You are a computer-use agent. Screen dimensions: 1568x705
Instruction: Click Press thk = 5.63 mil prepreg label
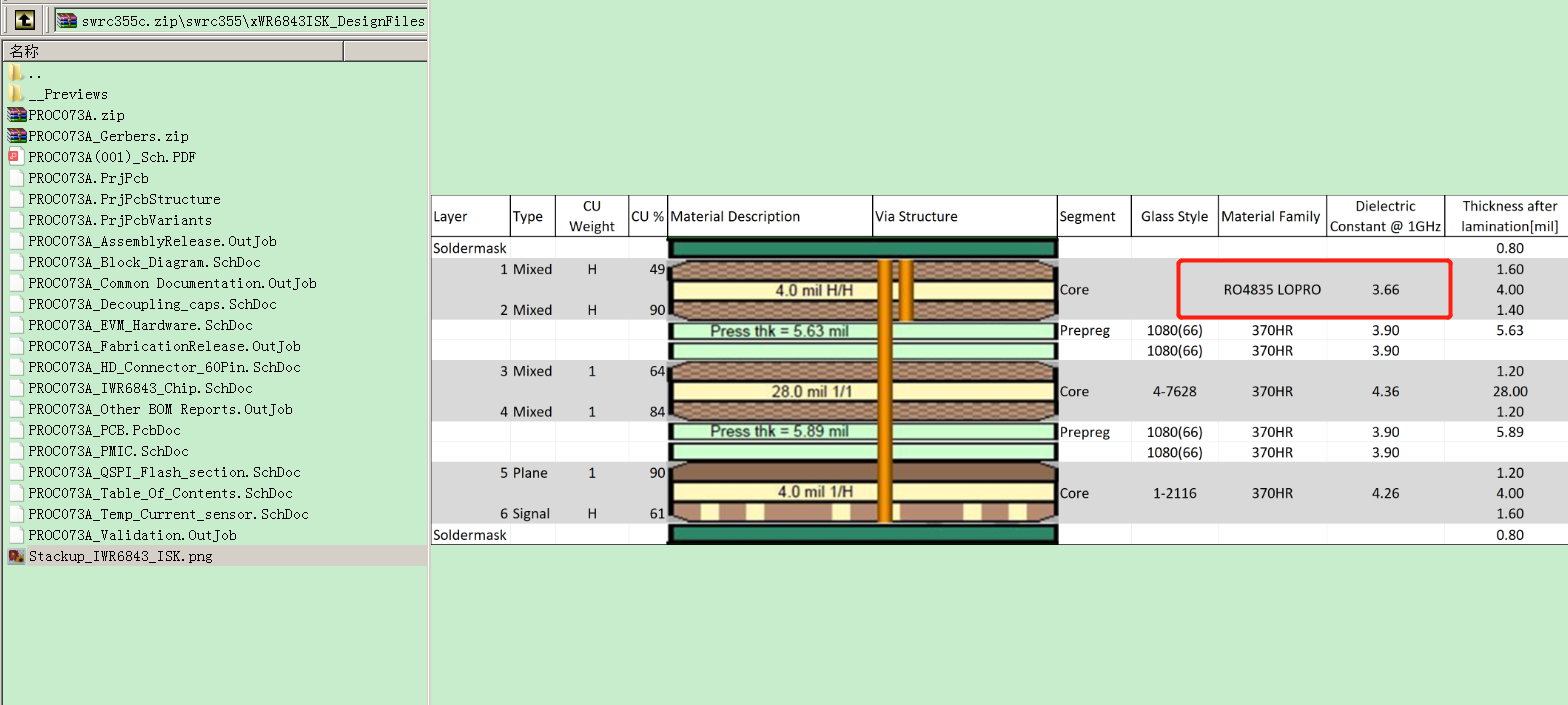(x=779, y=330)
